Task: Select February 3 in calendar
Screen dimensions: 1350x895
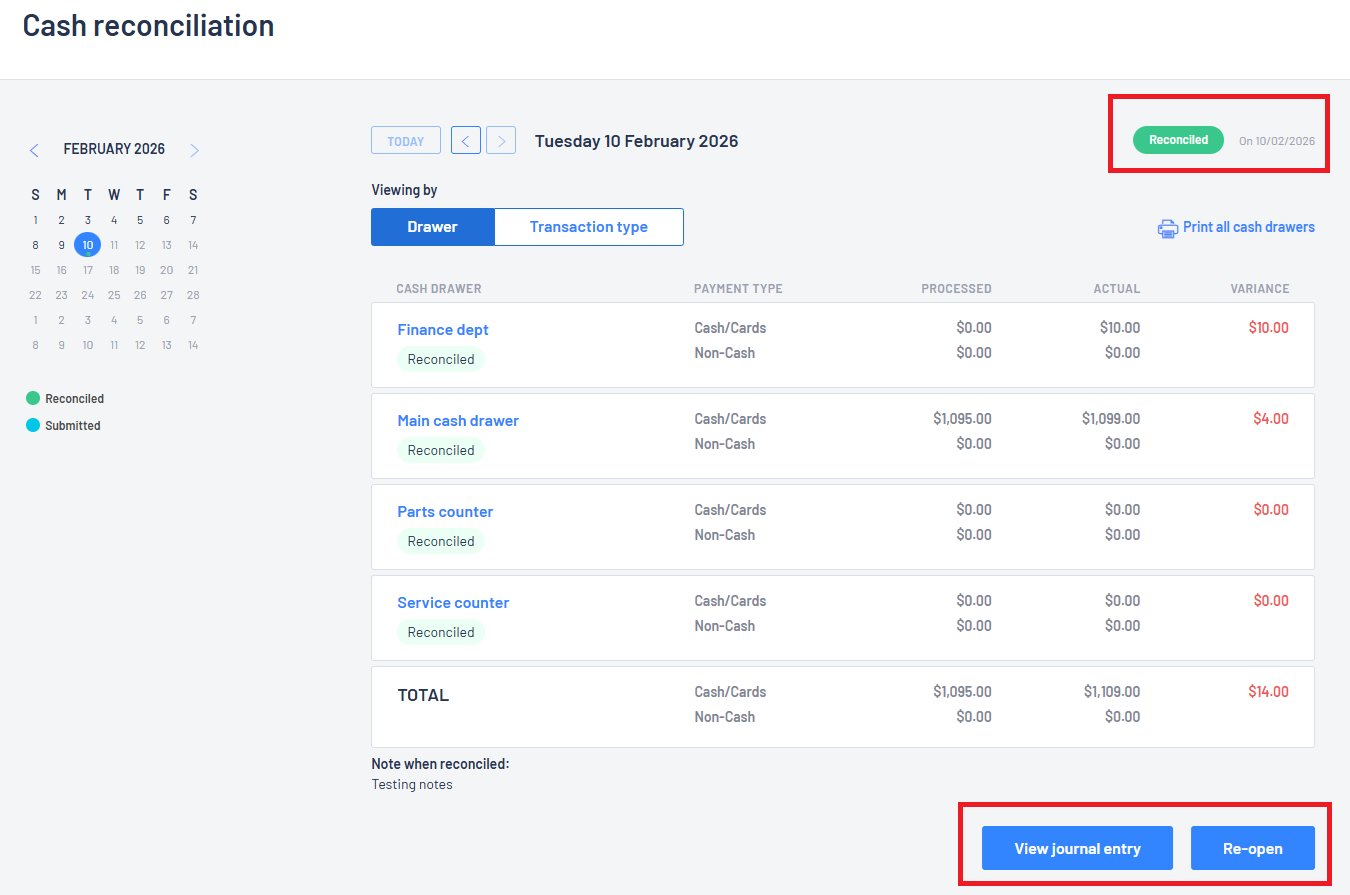Action: (88, 220)
